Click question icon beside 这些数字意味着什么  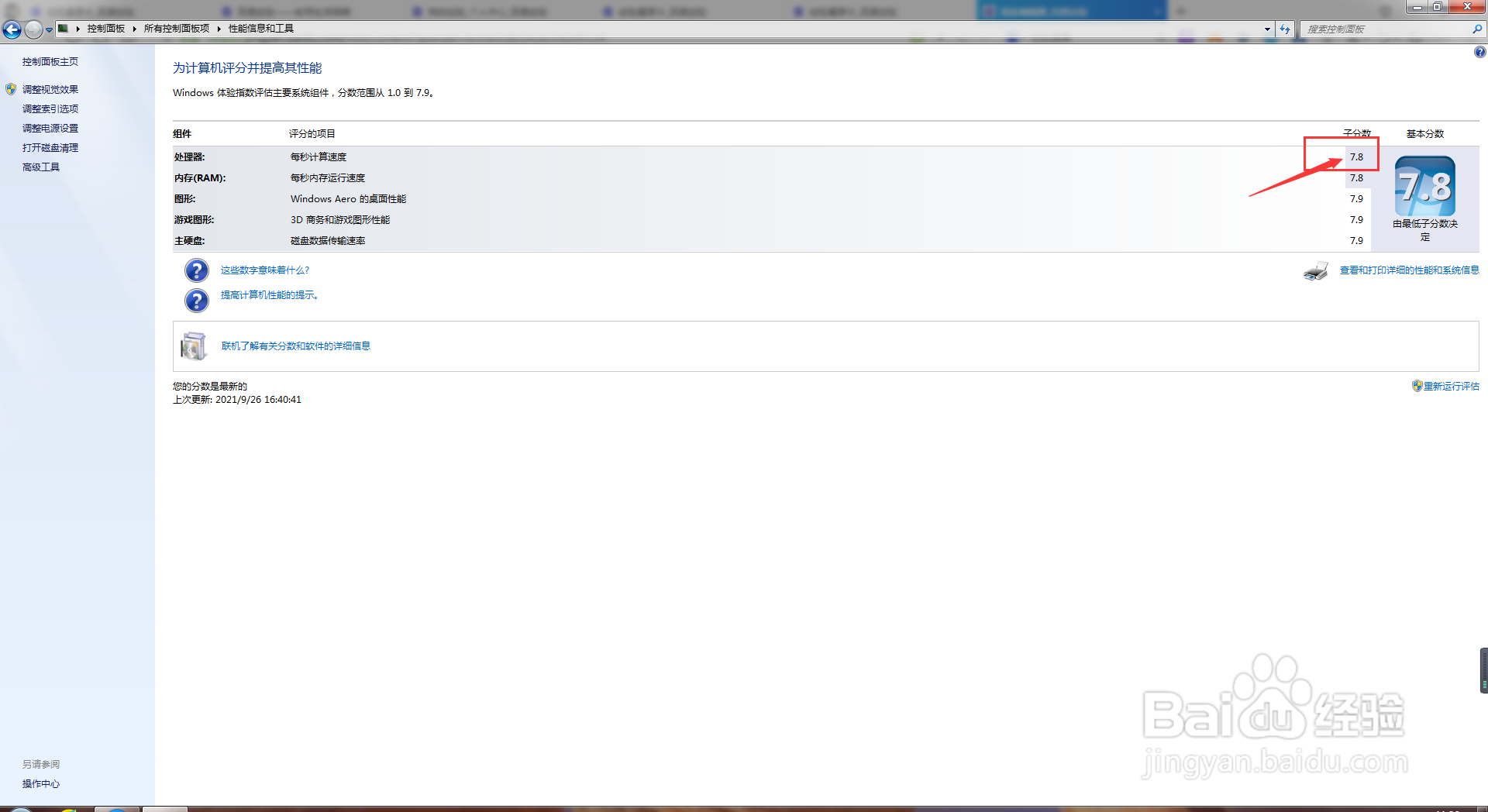click(197, 270)
